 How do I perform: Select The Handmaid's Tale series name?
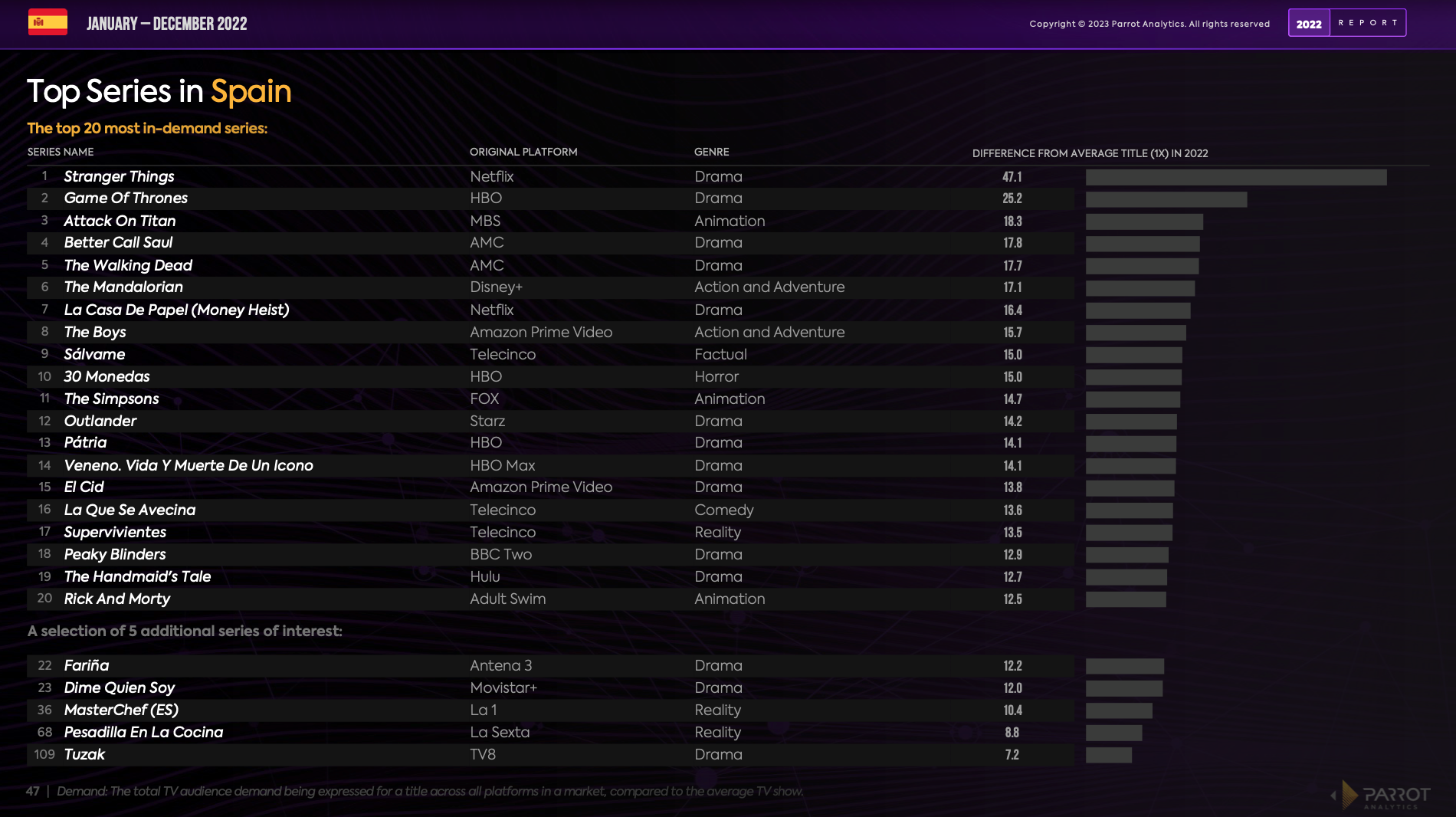coord(138,576)
